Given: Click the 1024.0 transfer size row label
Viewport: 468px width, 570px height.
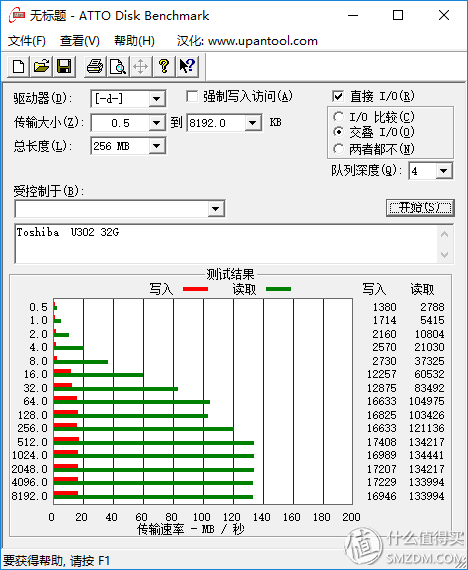Looking at the screenshot, I should click(x=29, y=455).
